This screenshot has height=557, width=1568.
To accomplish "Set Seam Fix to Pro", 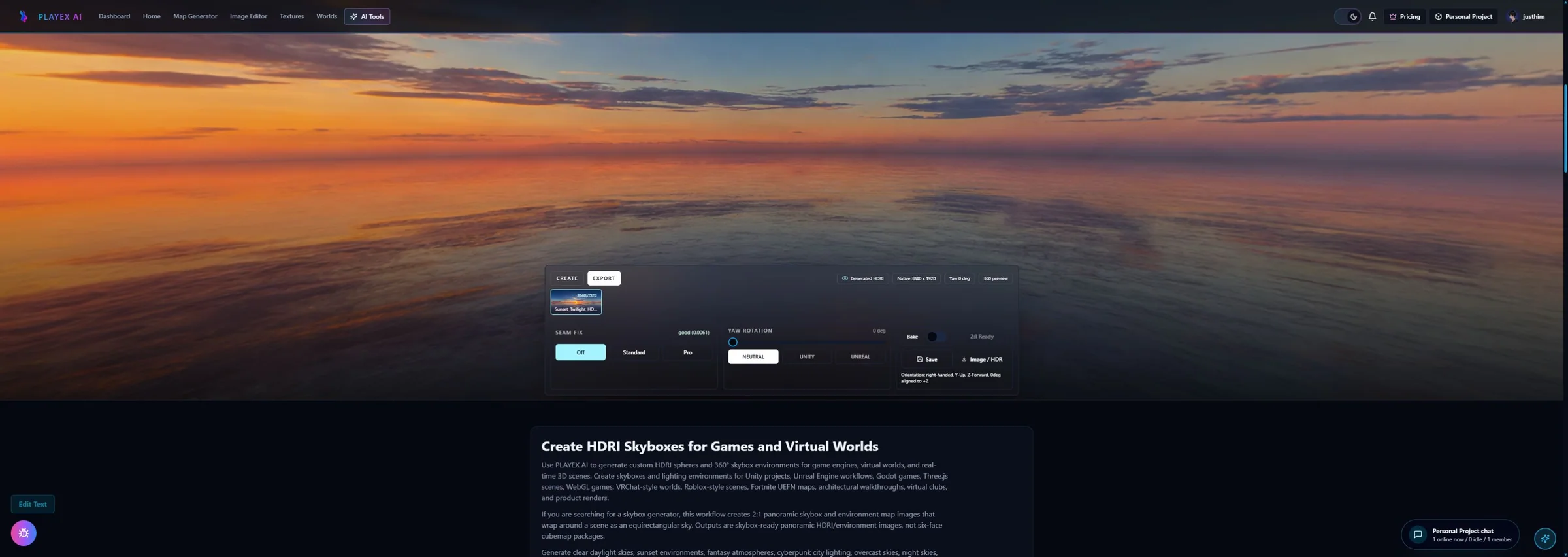I will pyautogui.click(x=687, y=352).
